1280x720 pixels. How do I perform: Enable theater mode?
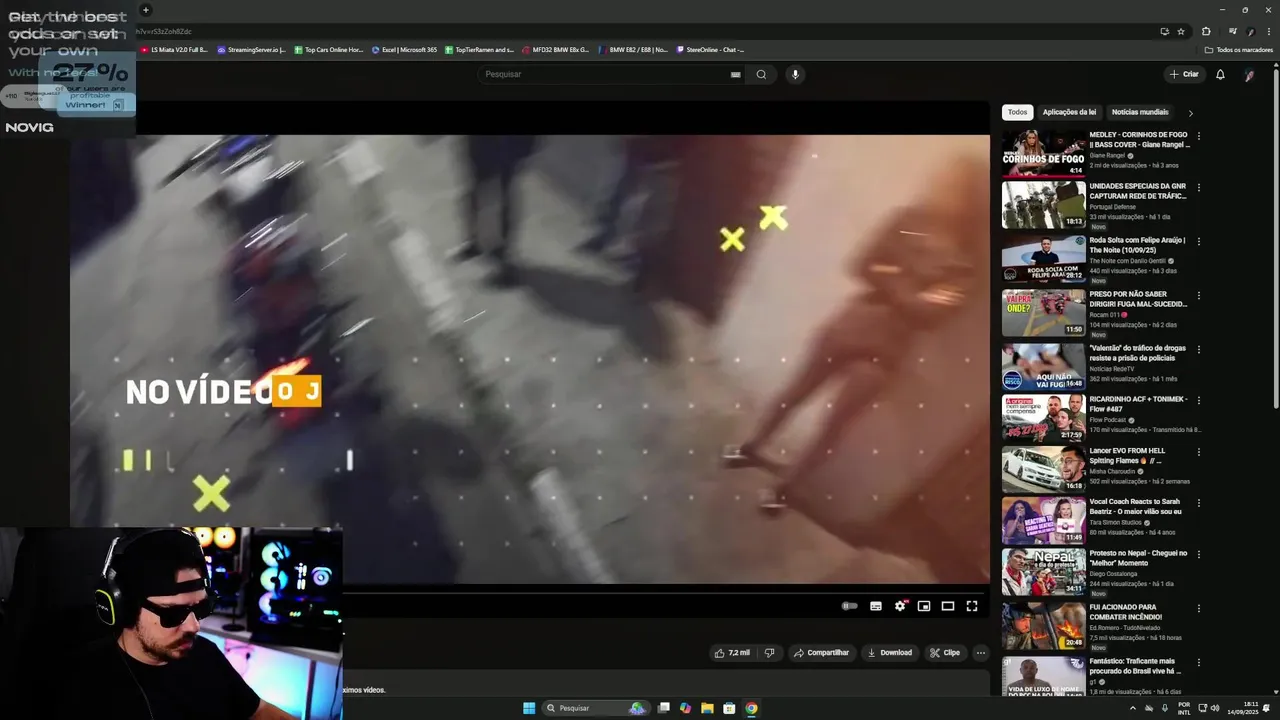(948, 606)
